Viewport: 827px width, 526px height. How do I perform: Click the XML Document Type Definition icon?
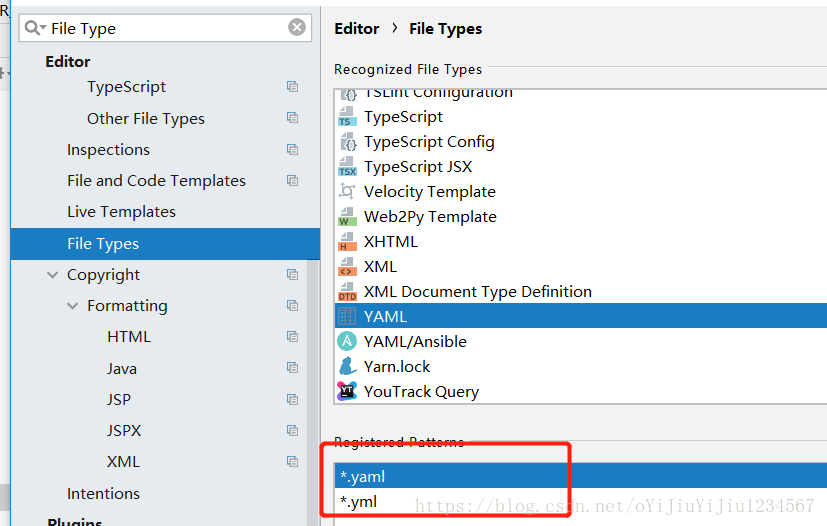[x=347, y=292]
